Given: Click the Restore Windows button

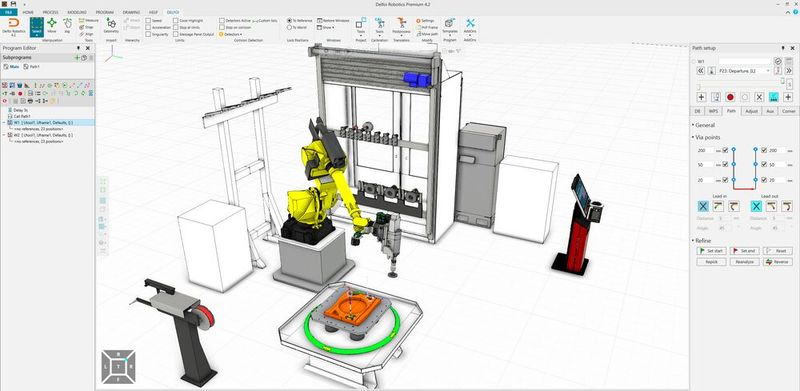Looking at the screenshot, I should (x=333, y=20).
